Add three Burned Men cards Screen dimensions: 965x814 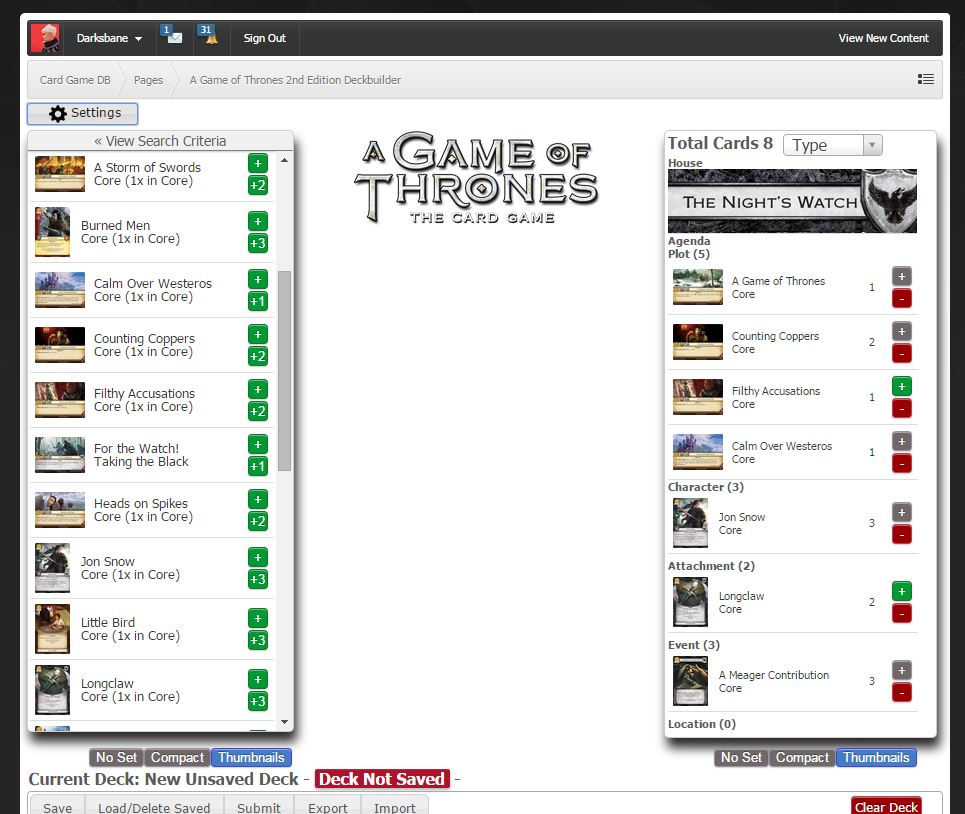pyautogui.click(x=258, y=243)
